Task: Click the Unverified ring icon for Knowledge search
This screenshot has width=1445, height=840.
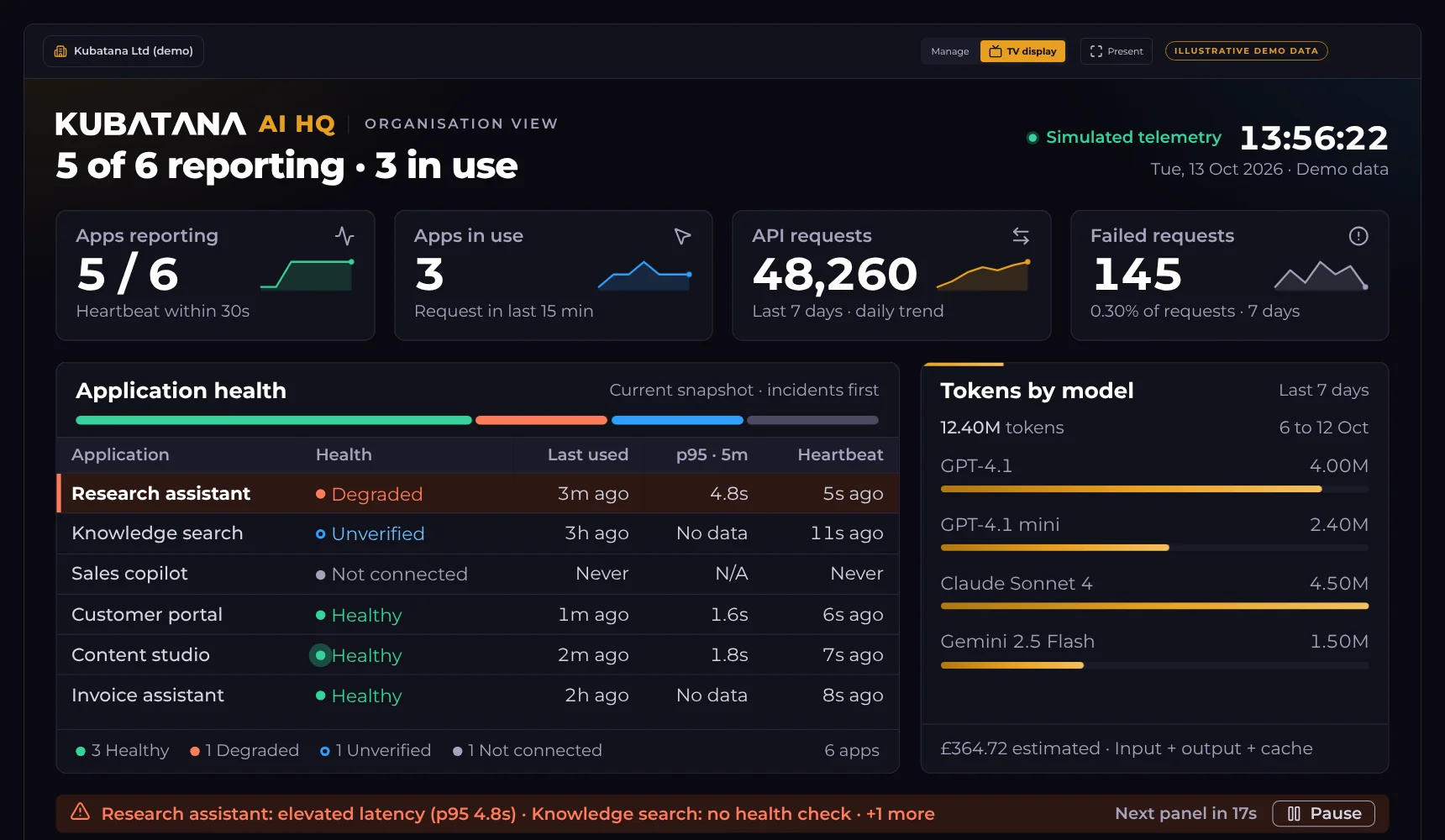Action: pyautogui.click(x=320, y=533)
